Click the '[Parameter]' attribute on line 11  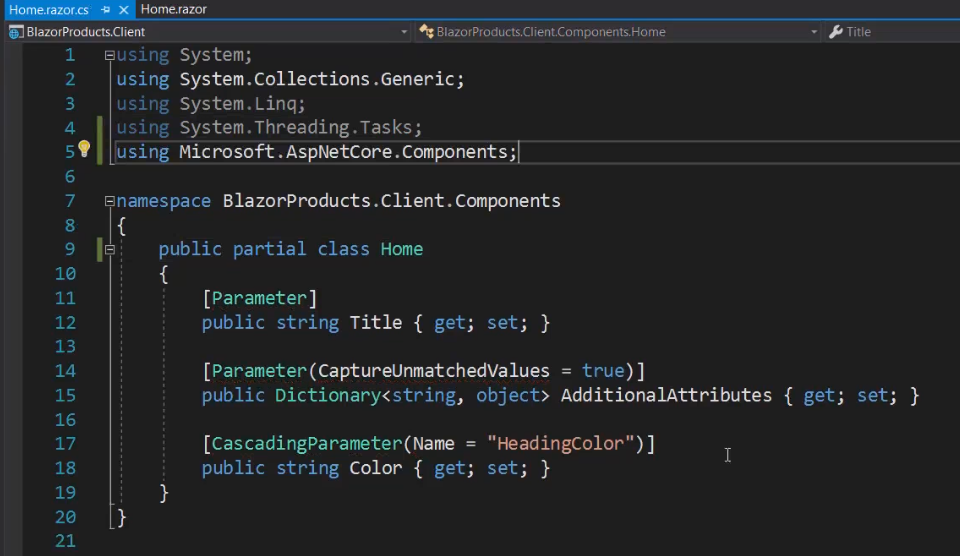point(260,298)
